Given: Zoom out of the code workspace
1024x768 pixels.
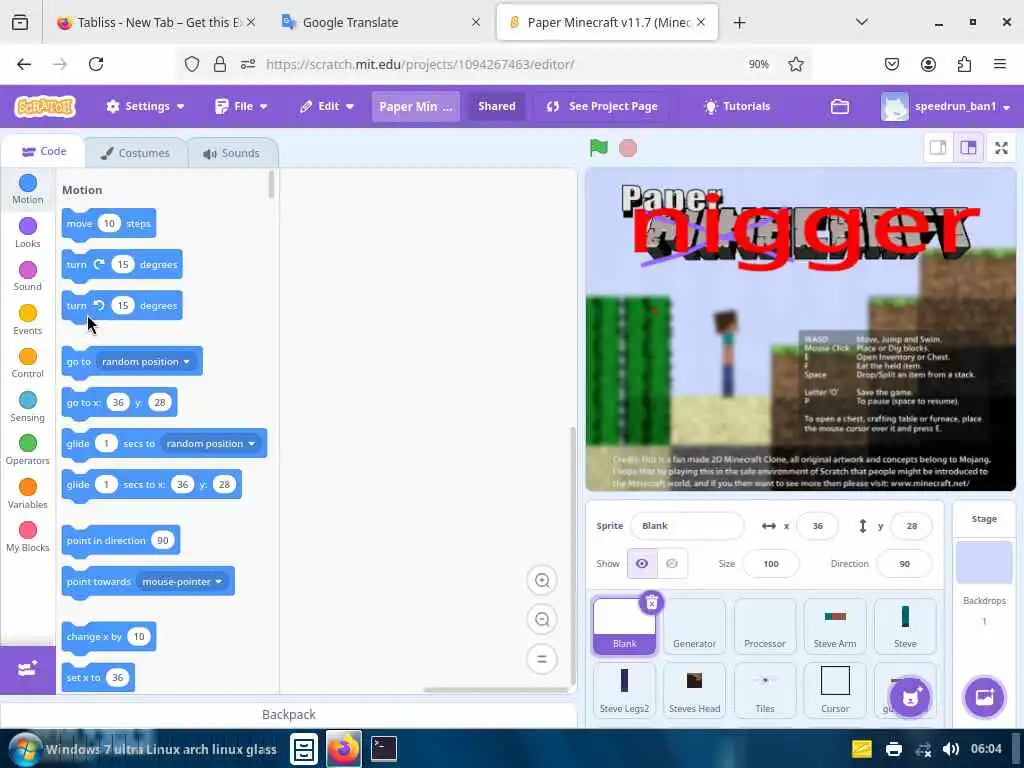Looking at the screenshot, I should (541, 619).
